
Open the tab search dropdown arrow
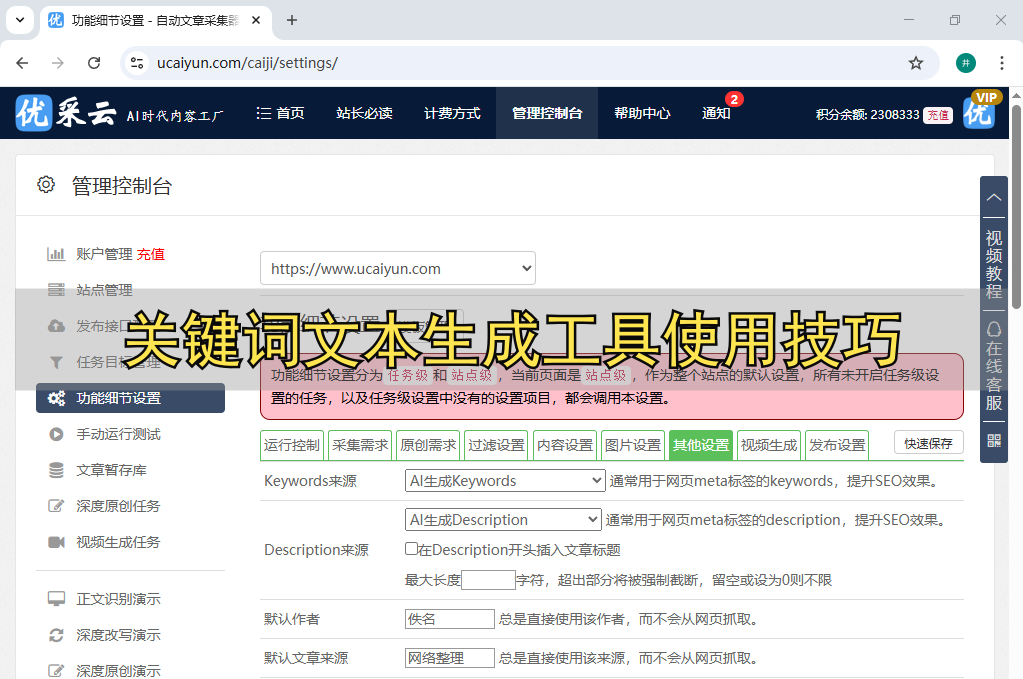click(20, 20)
